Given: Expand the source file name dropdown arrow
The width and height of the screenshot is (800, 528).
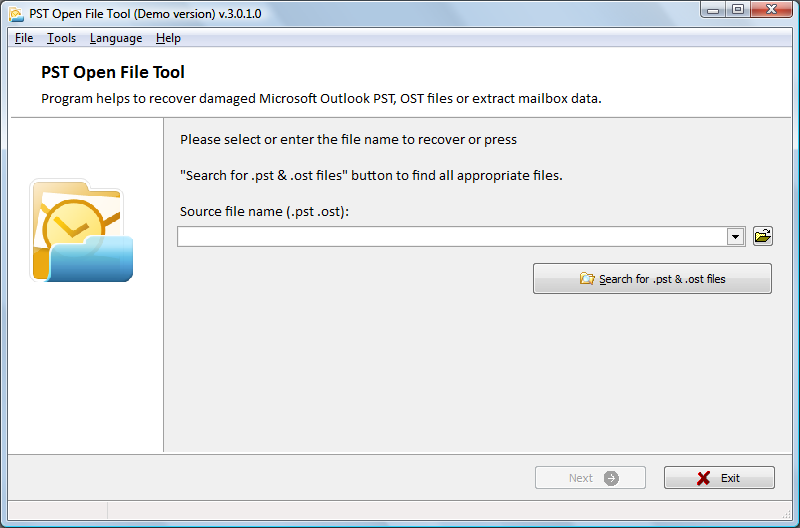Looking at the screenshot, I should (x=736, y=237).
